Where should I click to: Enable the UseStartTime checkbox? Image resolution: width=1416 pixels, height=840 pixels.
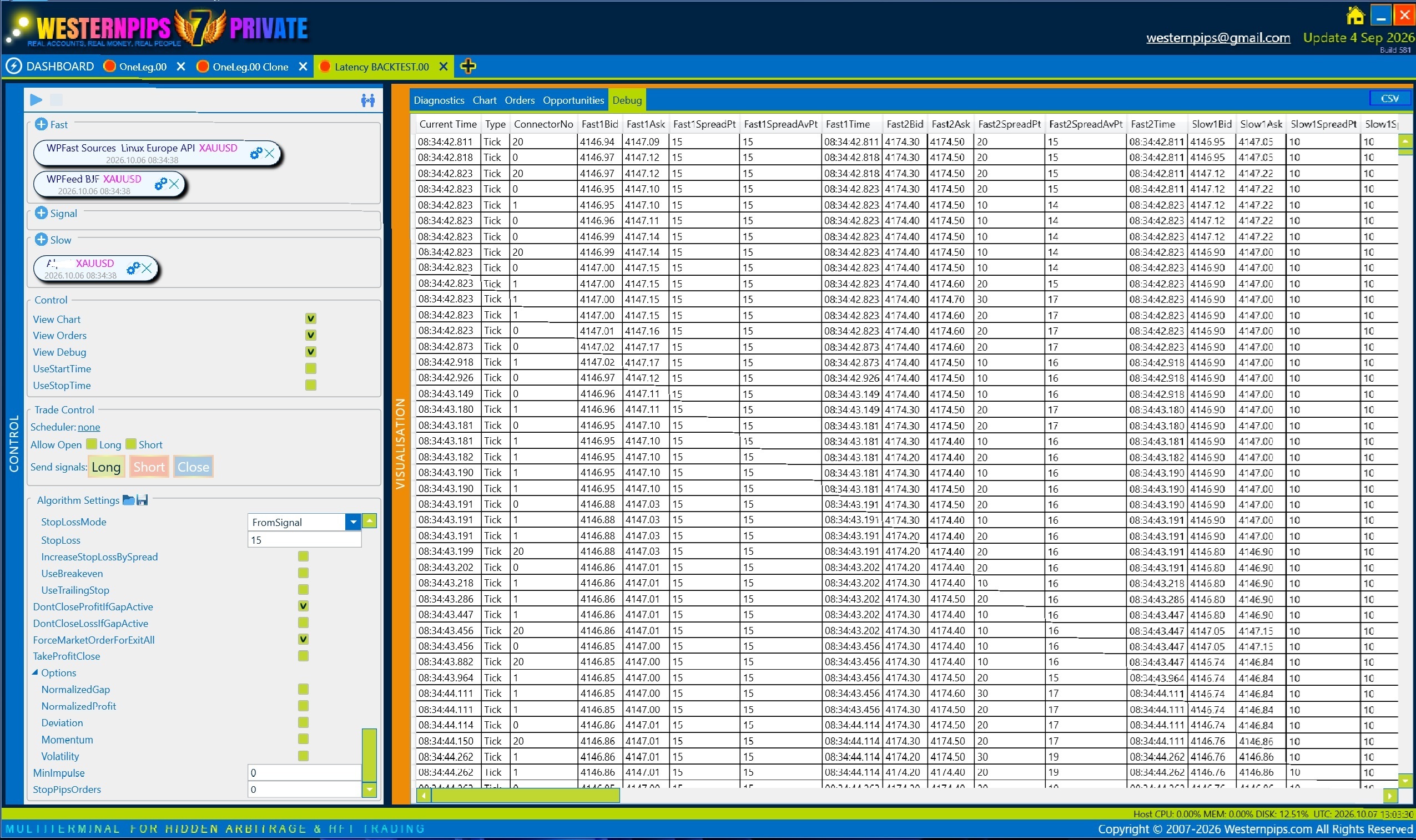coord(311,368)
